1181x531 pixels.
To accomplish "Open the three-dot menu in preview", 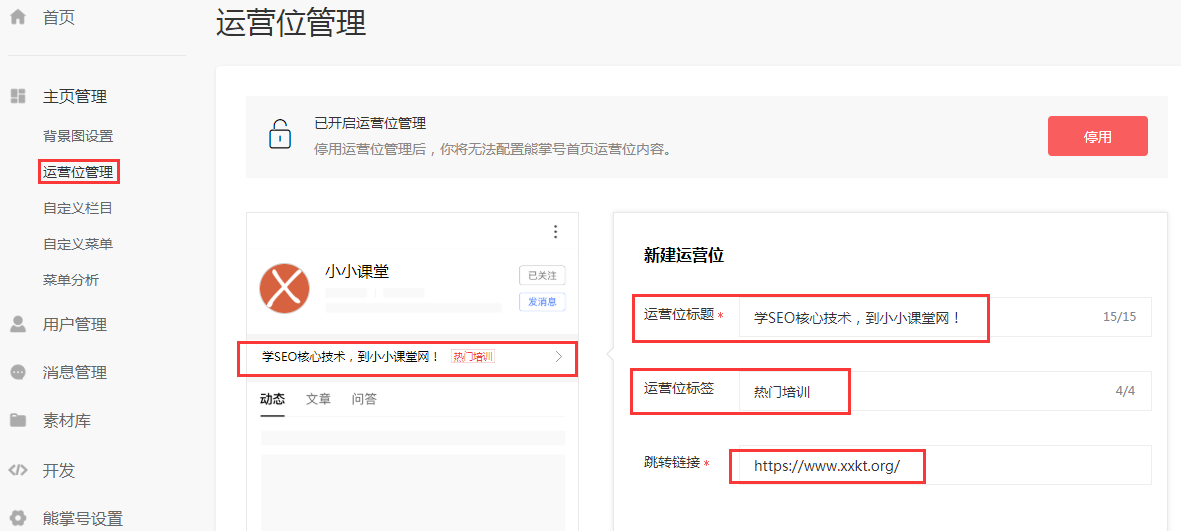I will pyautogui.click(x=556, y=231).
